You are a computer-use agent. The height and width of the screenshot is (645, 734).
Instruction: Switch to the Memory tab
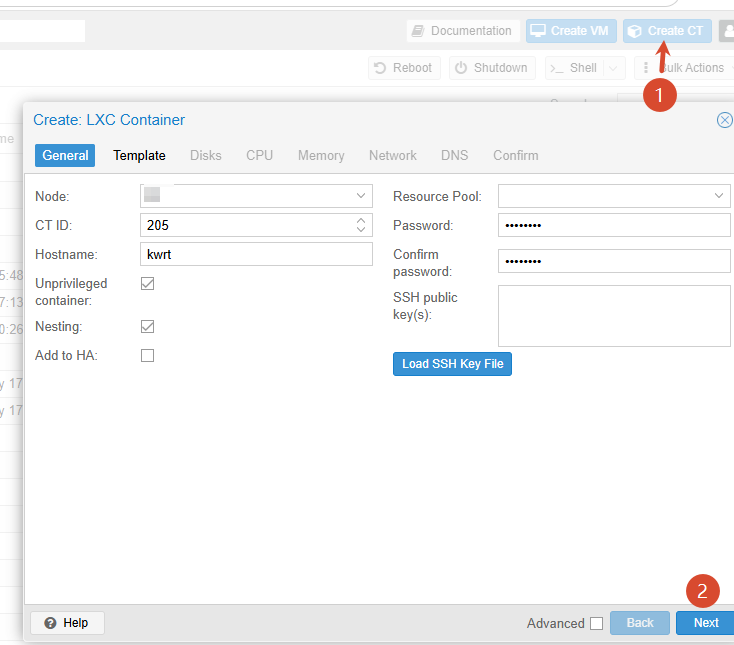point(321,155)
